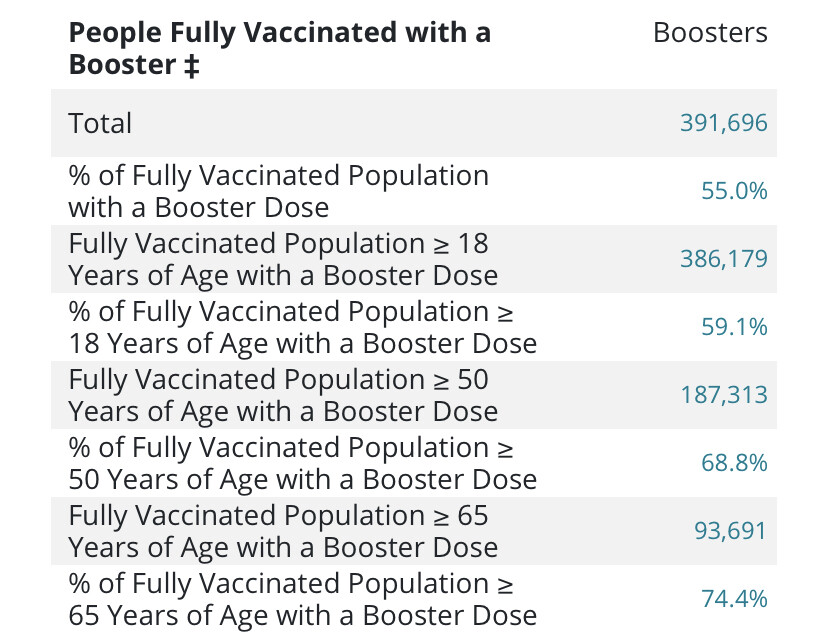Click the '% of Fully Vaccinated Population with a Booster Dose' label
Viewport: 828px width, 642px height.
[x=278, y=191]
